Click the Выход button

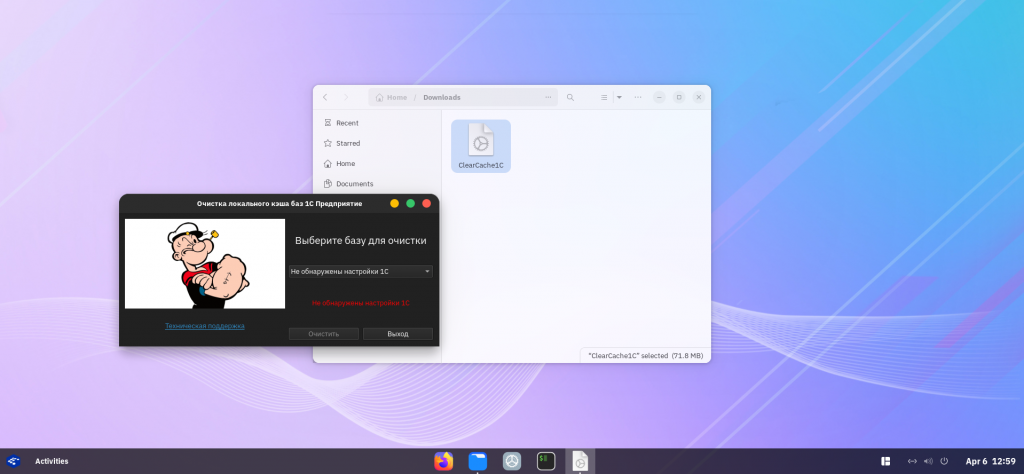click(398, 334)
